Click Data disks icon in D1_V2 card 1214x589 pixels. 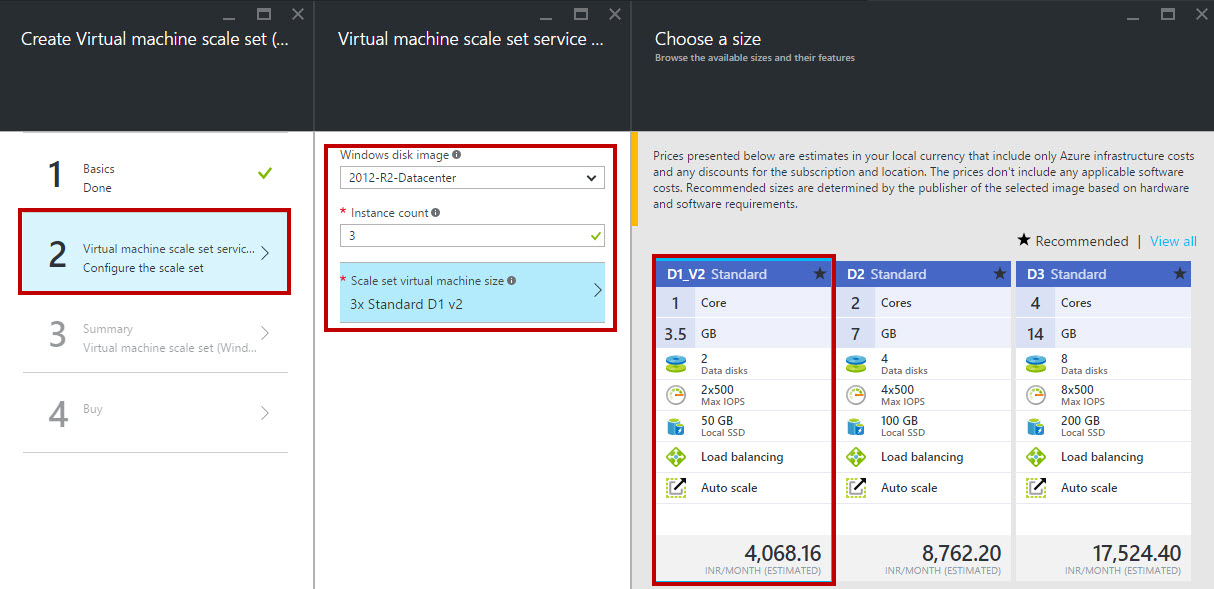click(676, 364)
